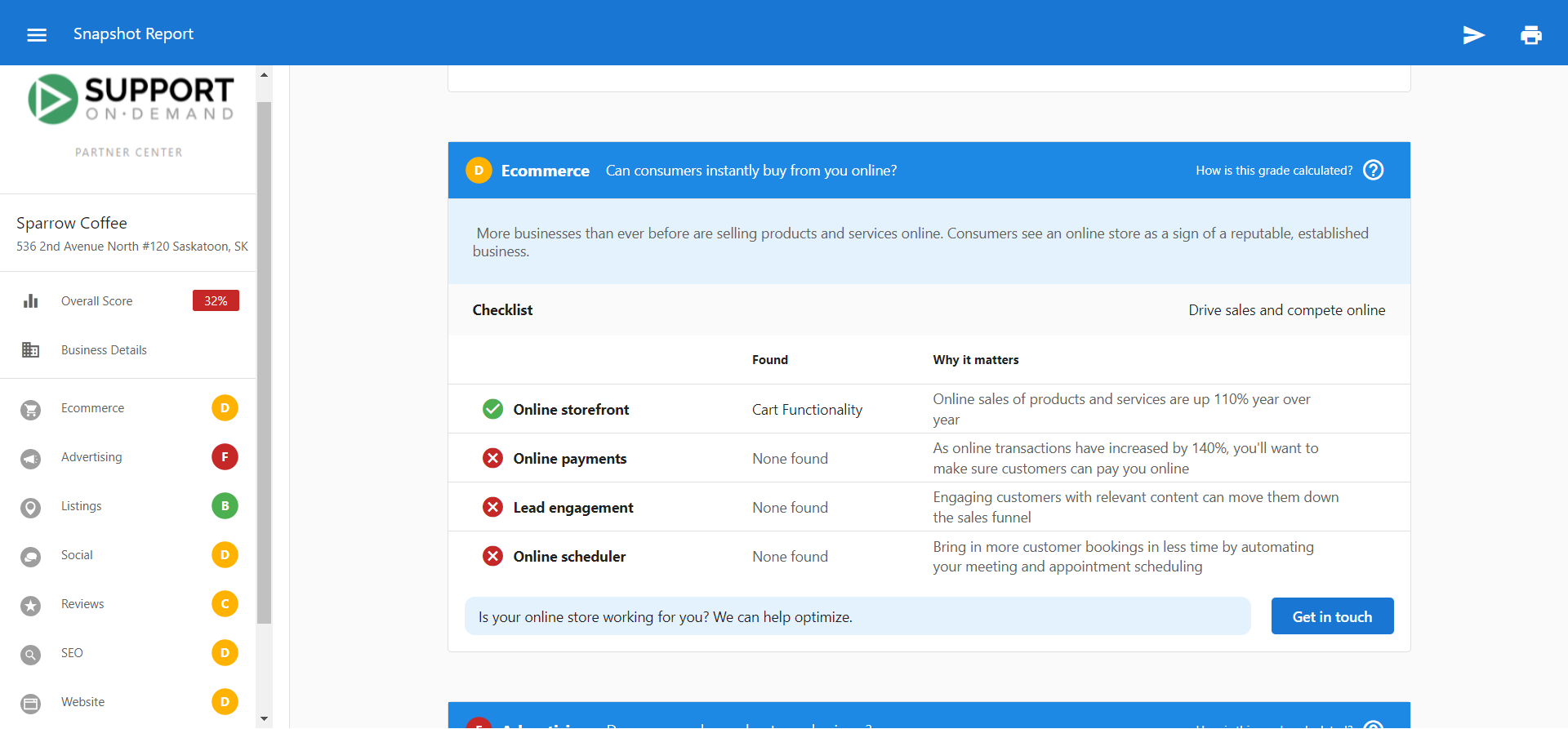Image resolution: width=1568 pixels, height=729 pixels.
Task: Click the Website D grade badge
Action: pyautogui.click(x=225, y=702)
